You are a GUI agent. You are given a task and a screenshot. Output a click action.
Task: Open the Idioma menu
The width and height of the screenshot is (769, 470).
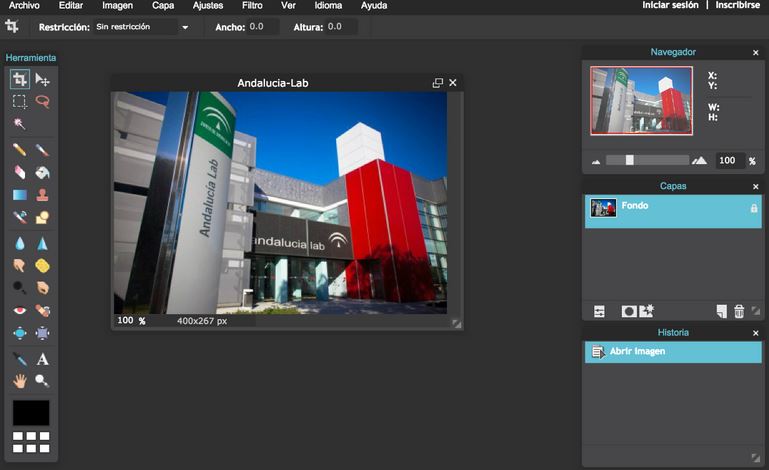click(x=328, y=5)
